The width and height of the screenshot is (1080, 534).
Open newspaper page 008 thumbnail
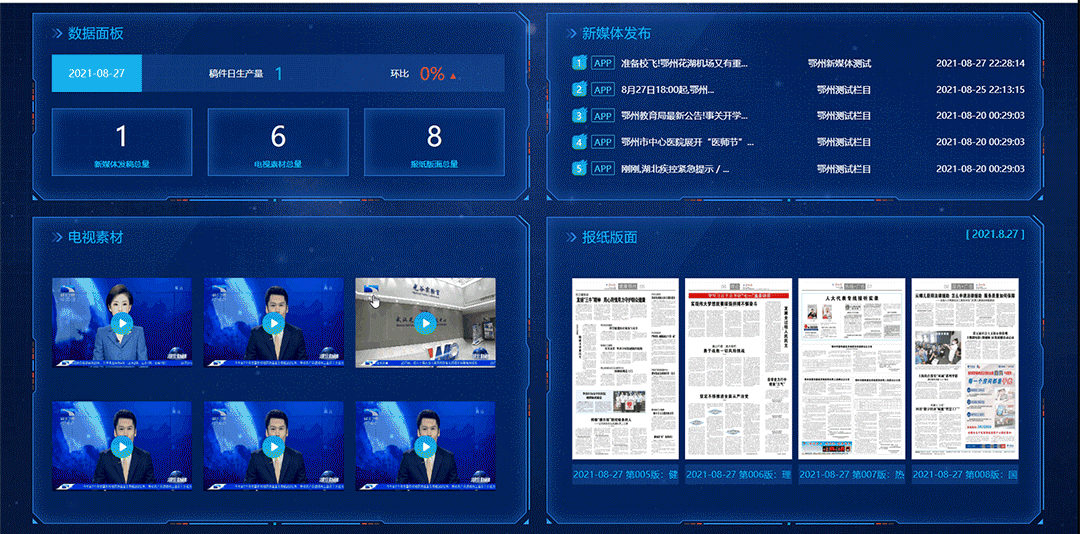coord(965,369)
